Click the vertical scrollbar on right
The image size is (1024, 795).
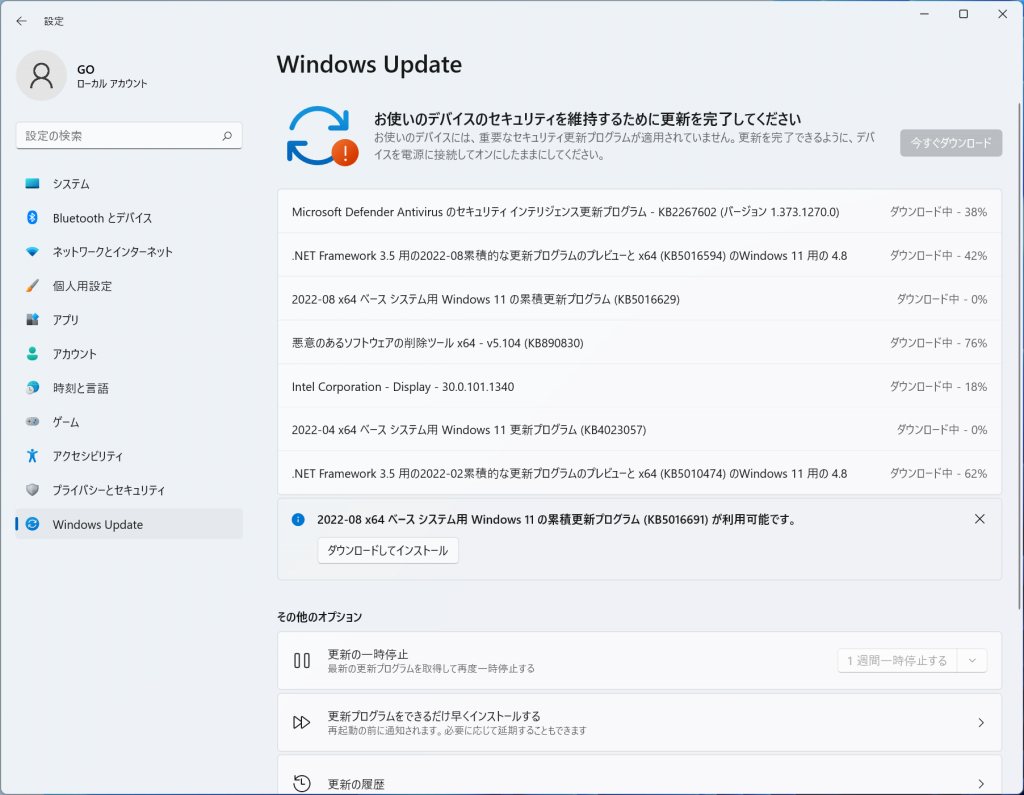pos(1020,357)
